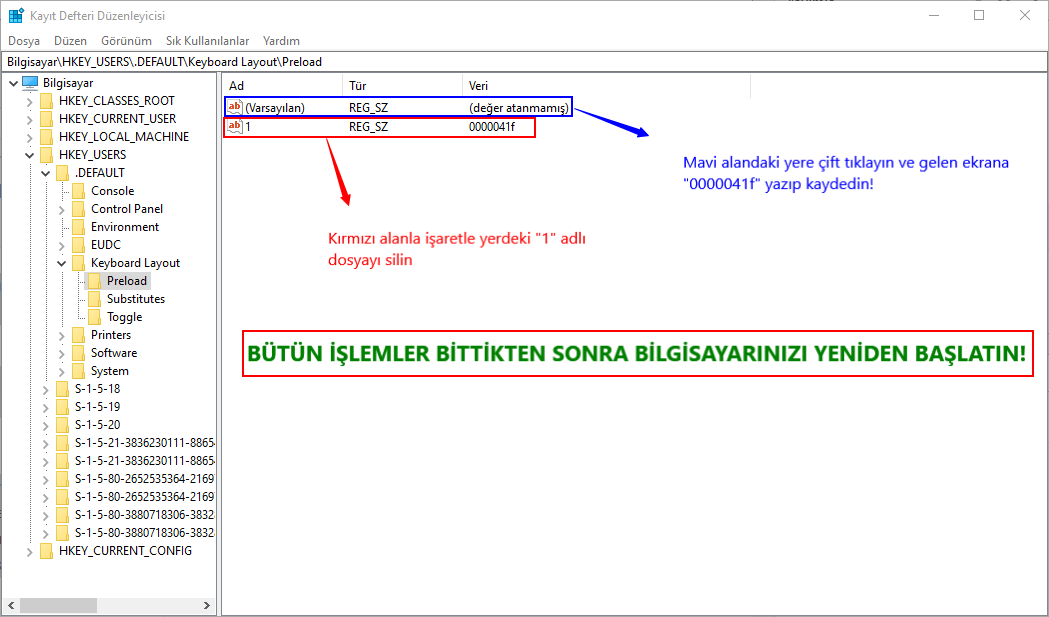Close the Registry Editor window
The image size is (1049, 617).
(1025, 15)
